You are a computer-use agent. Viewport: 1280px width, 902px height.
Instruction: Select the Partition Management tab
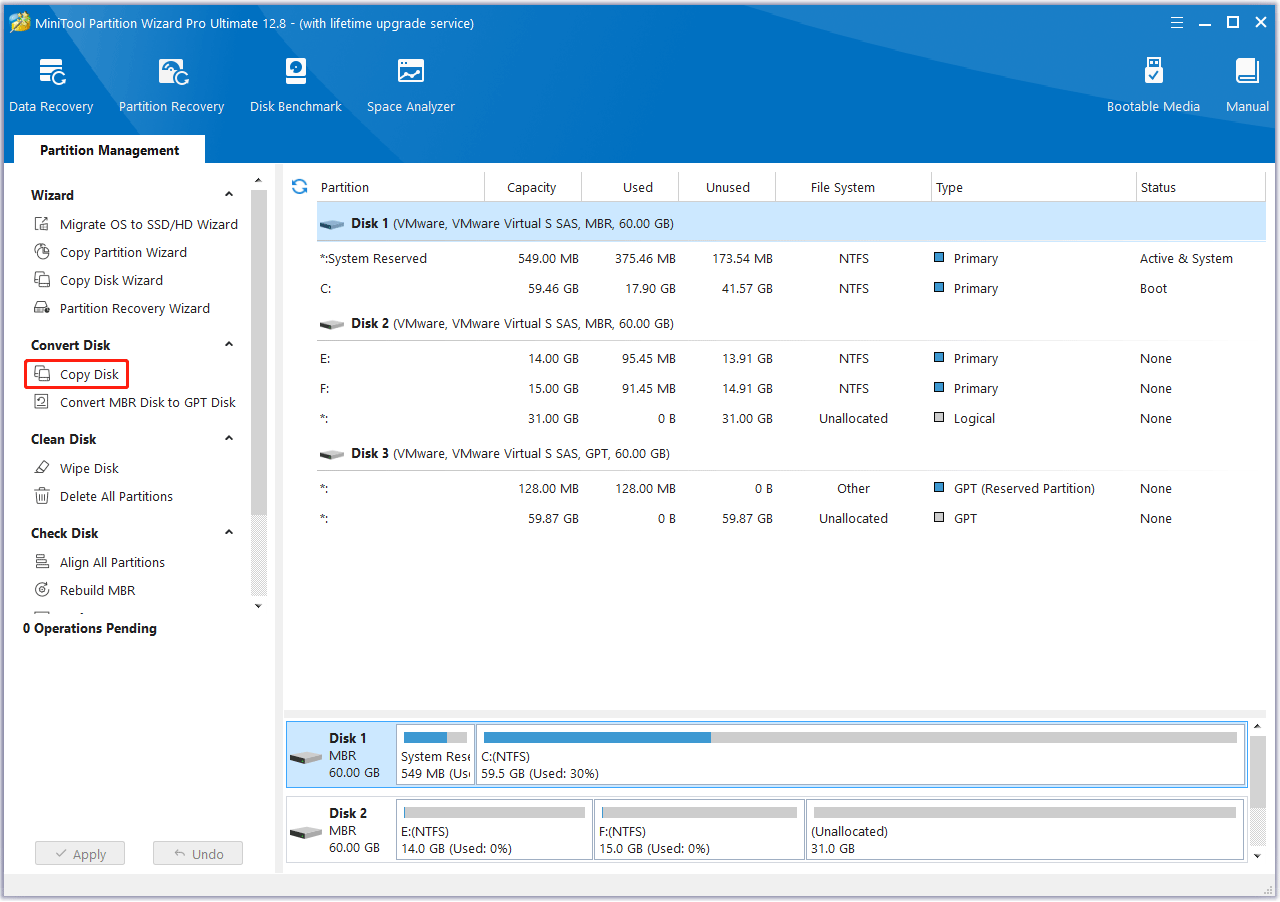[109, 150]
